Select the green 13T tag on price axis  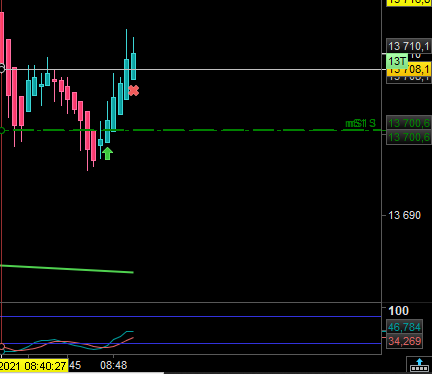[397, 61]
